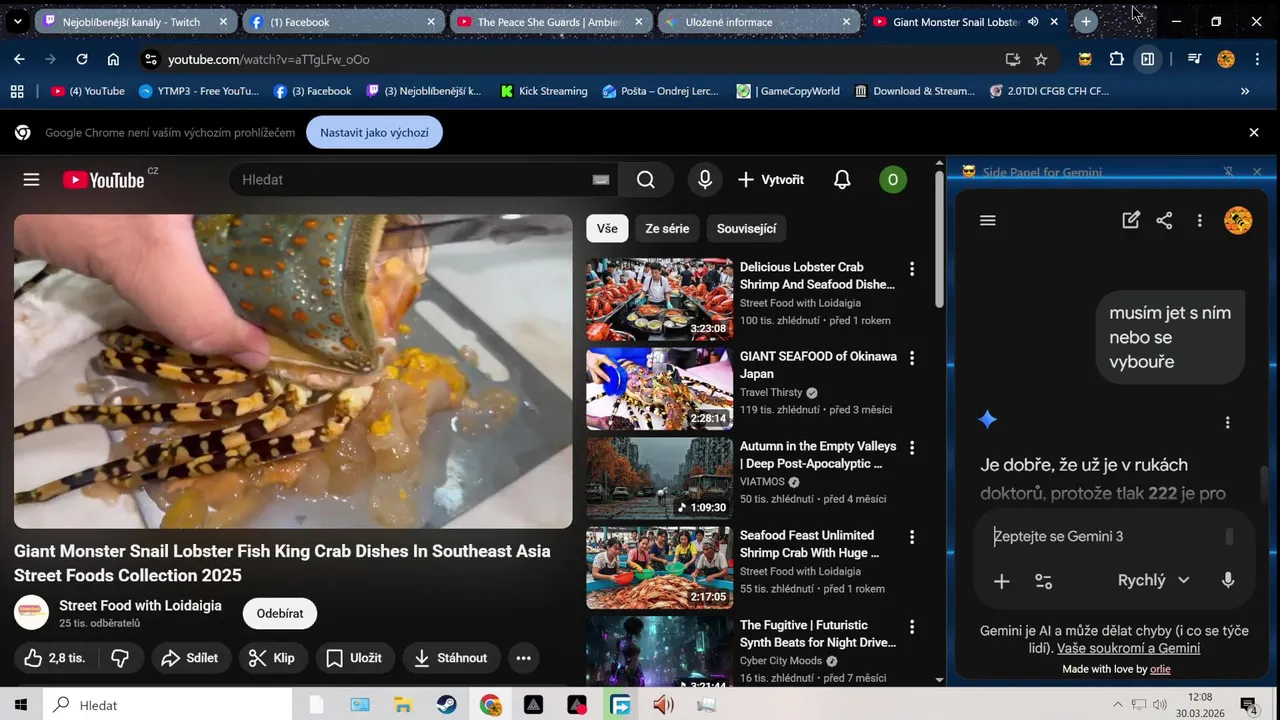Open options for the Seafood Feast Unlimited video
This screenshot has width=1280, height=720.
pyautogui.click(x=911, y=537)
